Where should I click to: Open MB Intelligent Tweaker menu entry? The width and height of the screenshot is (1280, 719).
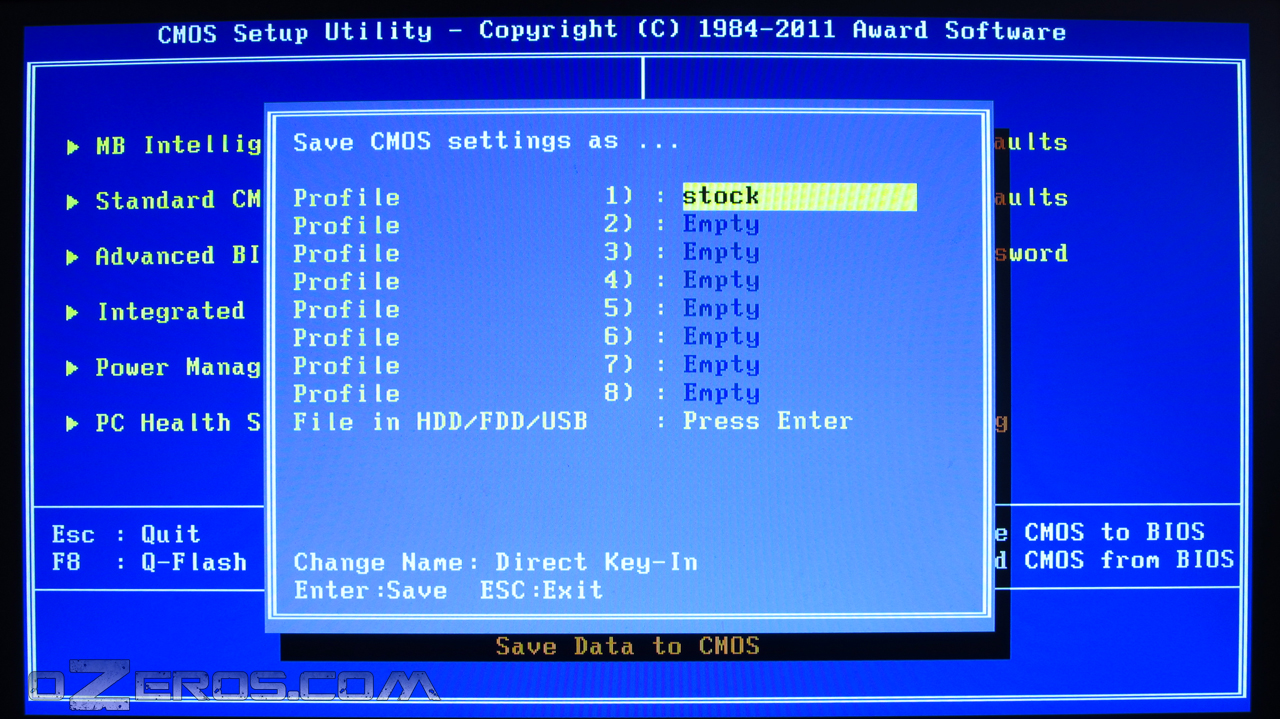(178, 146)
